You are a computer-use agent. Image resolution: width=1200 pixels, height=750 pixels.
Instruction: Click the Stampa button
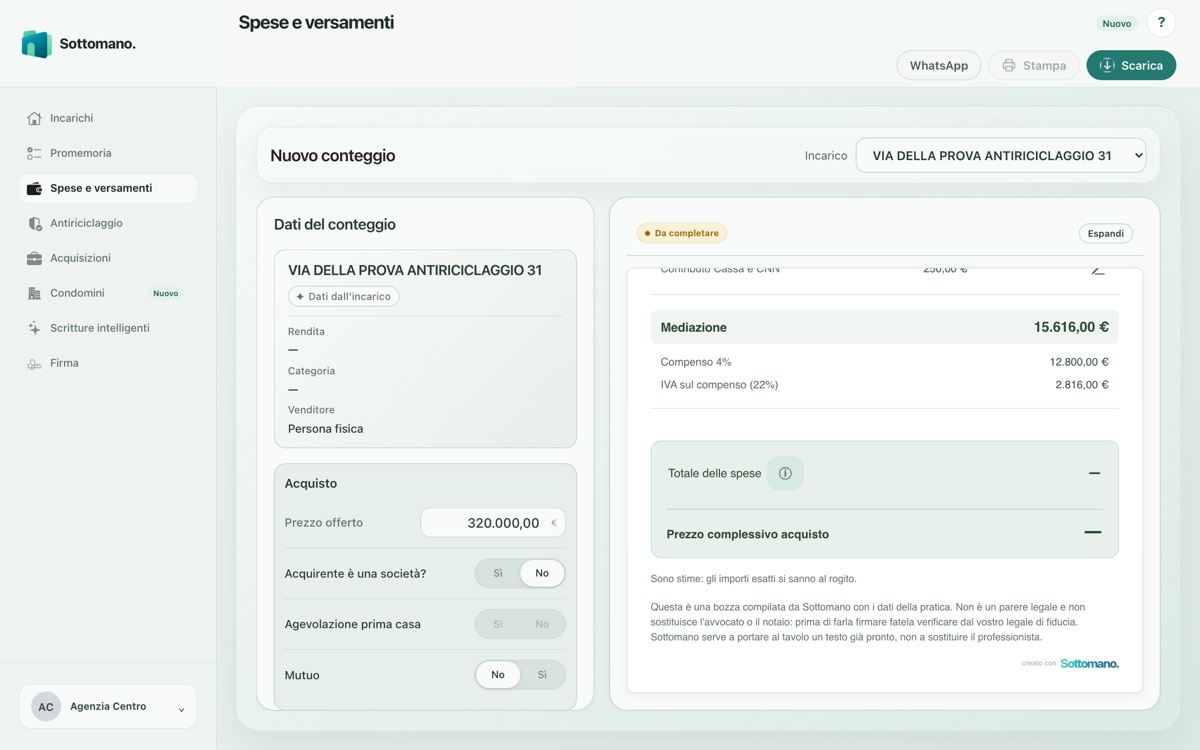click(x=1034, y=65)
